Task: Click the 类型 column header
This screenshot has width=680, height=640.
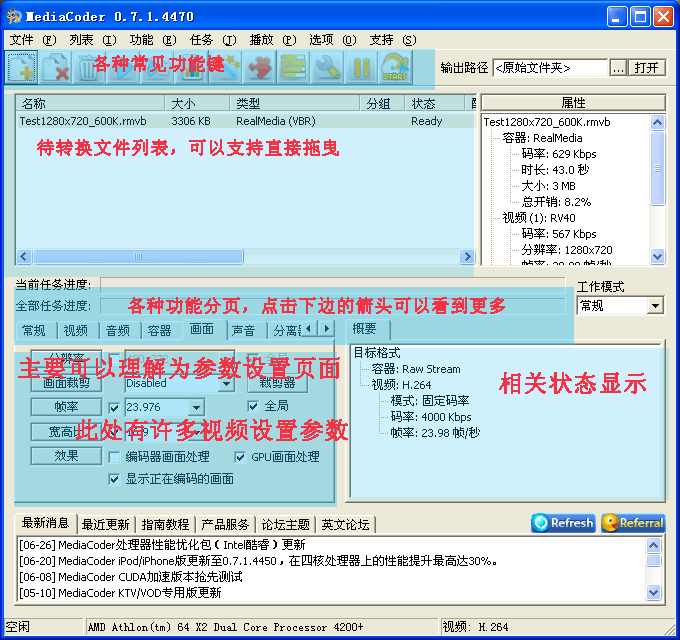Action: [x=295, y=104]
